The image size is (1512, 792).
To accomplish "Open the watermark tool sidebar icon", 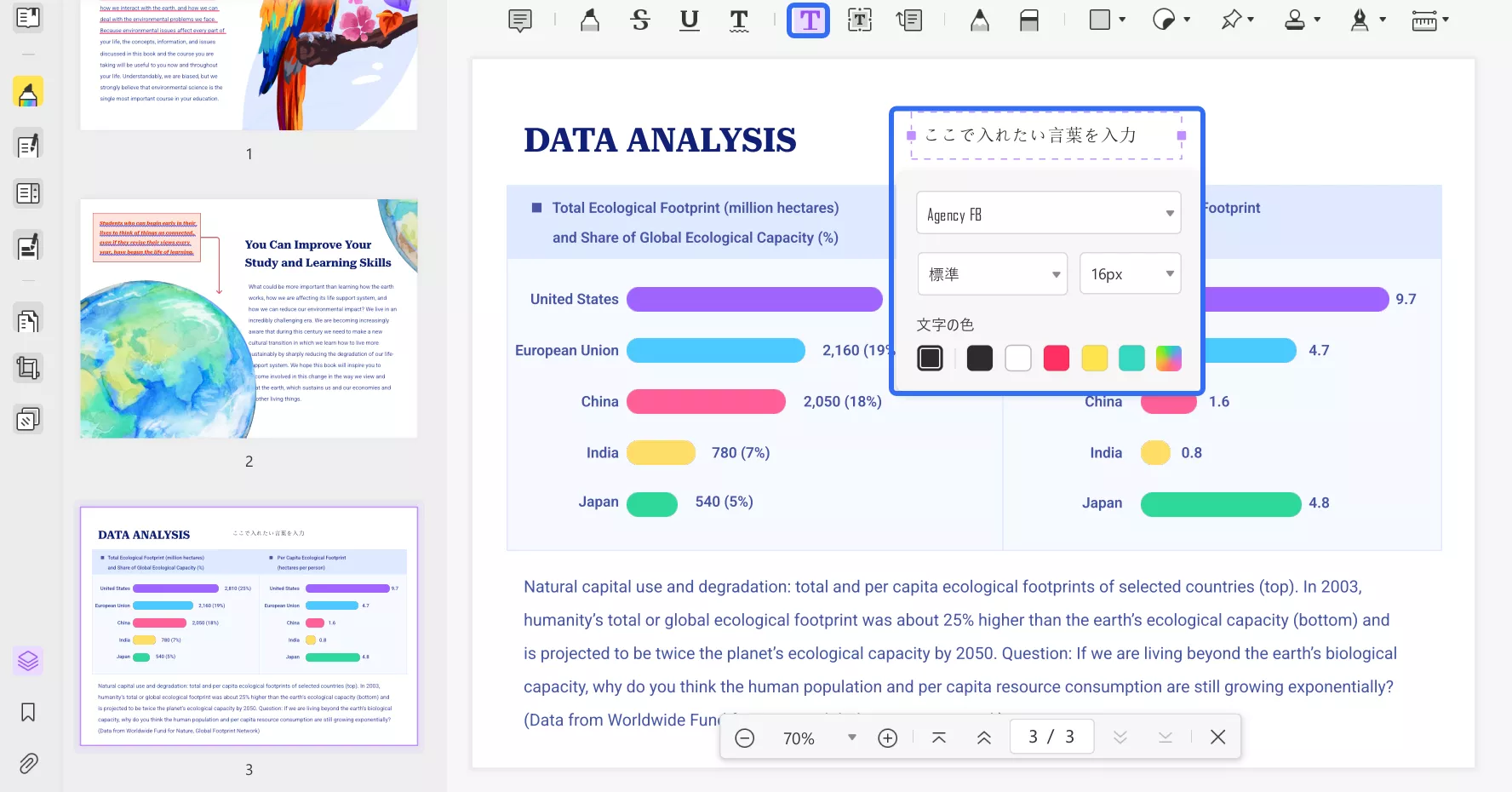I will 28,420.
